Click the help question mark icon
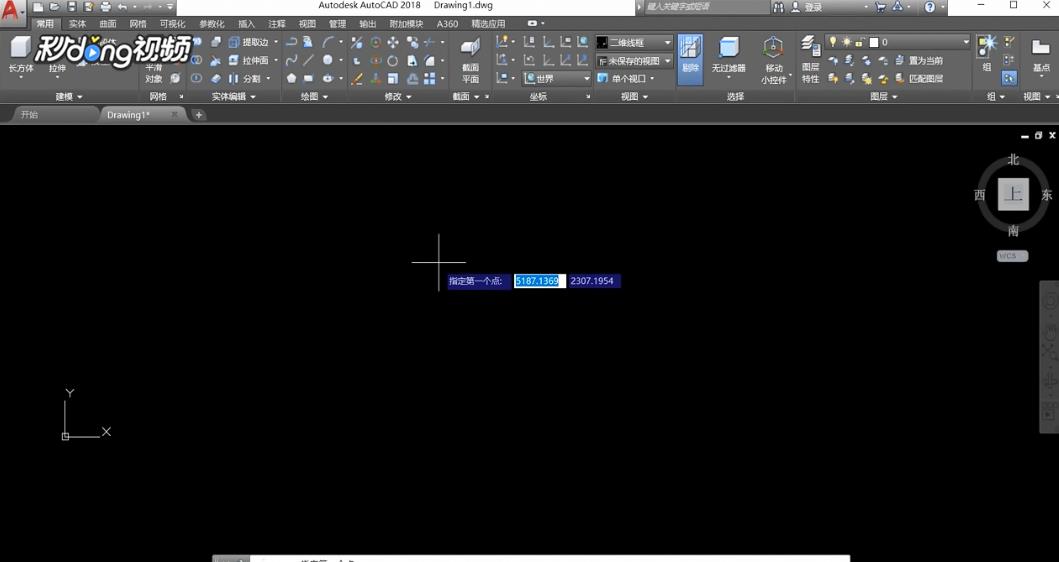The height and width of the screenshot is (562, 1059). (930, 7)
